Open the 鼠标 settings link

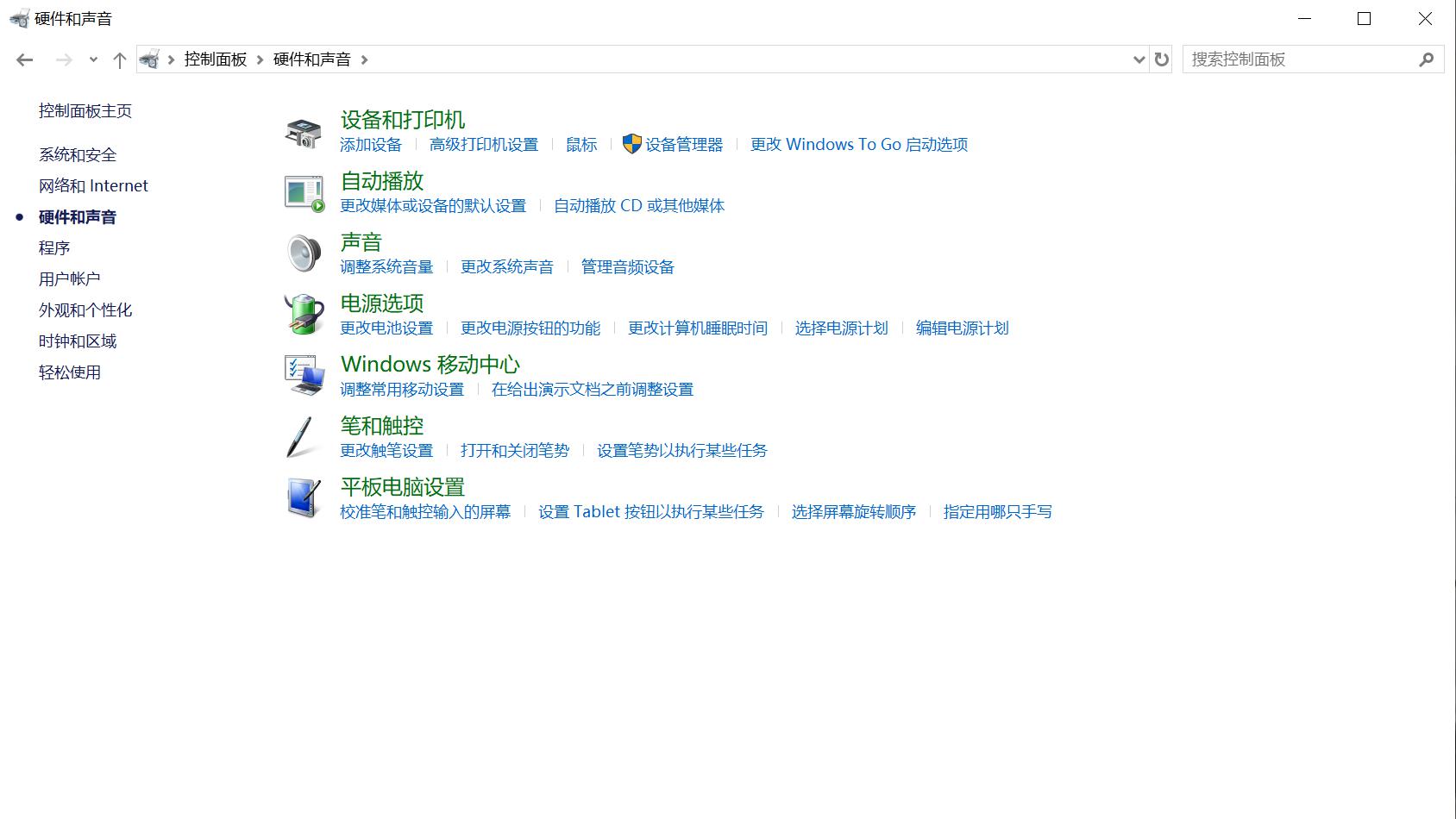(581, 145)
